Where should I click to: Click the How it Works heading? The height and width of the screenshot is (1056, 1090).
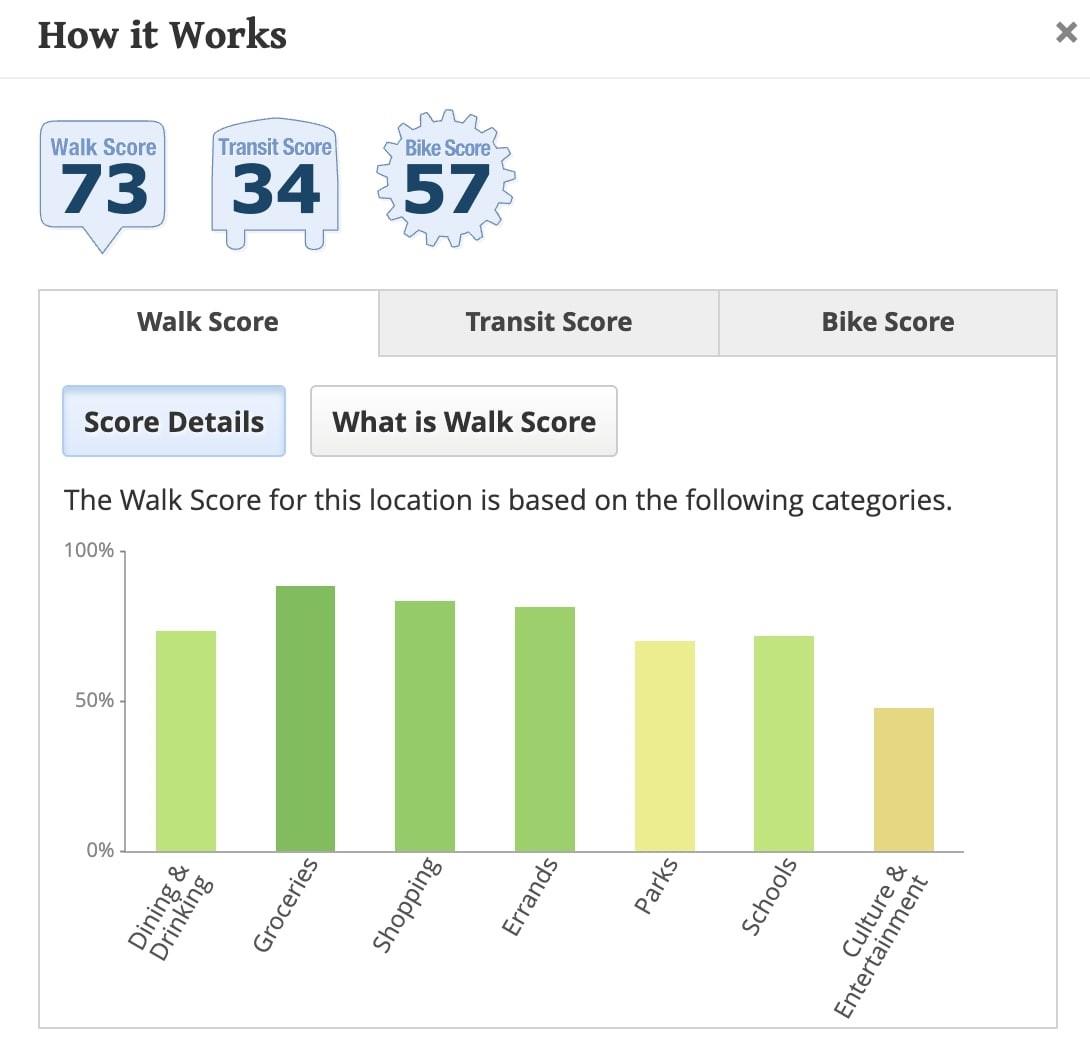[162, 35]
